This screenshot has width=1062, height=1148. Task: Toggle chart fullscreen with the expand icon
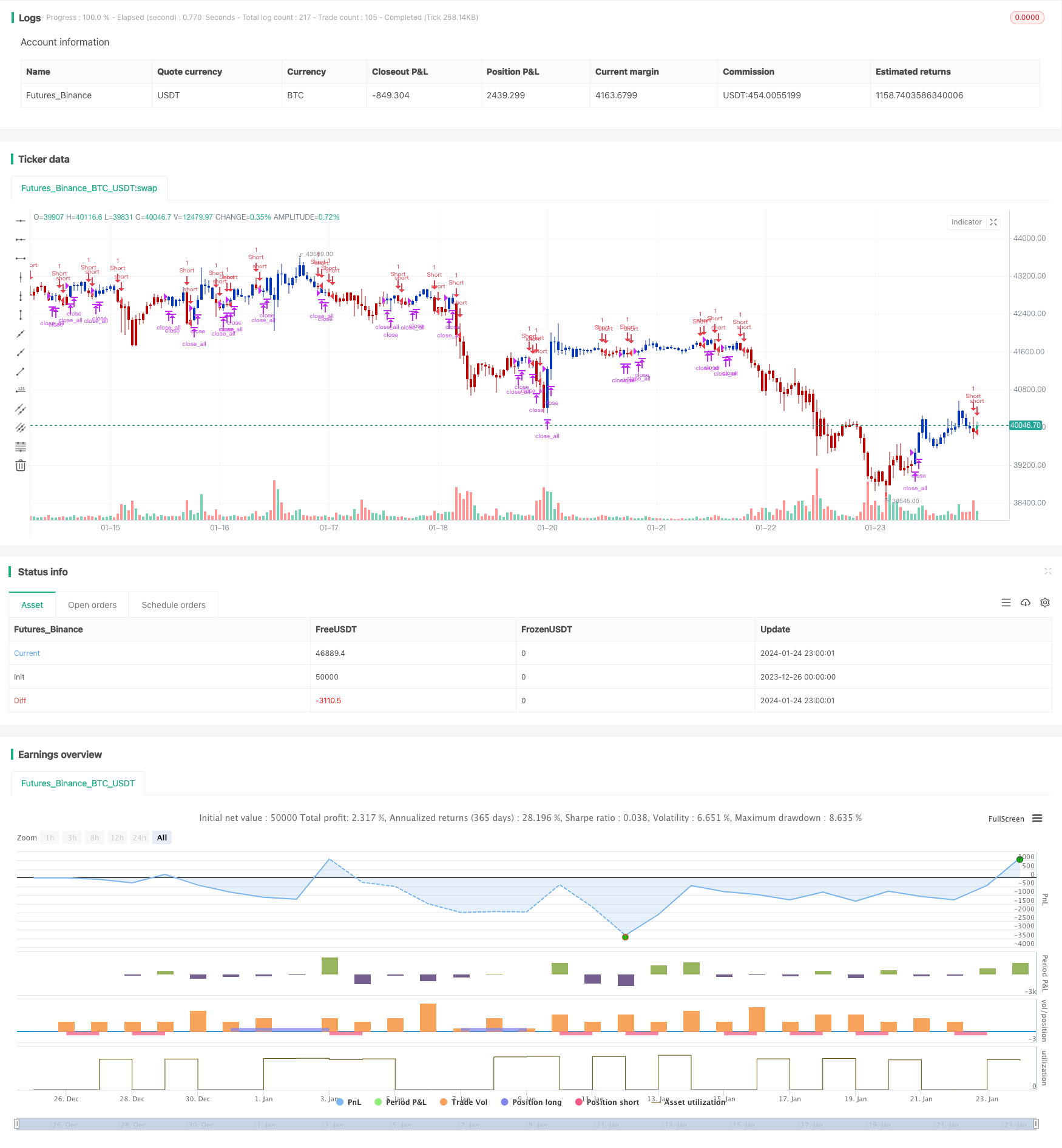pos(993,222)
